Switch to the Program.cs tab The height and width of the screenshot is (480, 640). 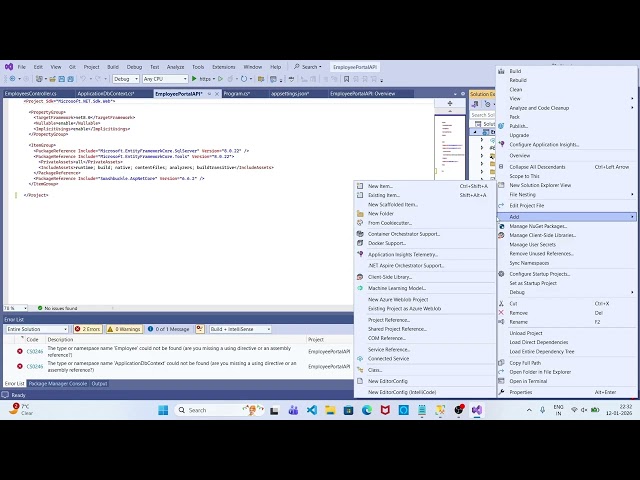pos(237,93)
